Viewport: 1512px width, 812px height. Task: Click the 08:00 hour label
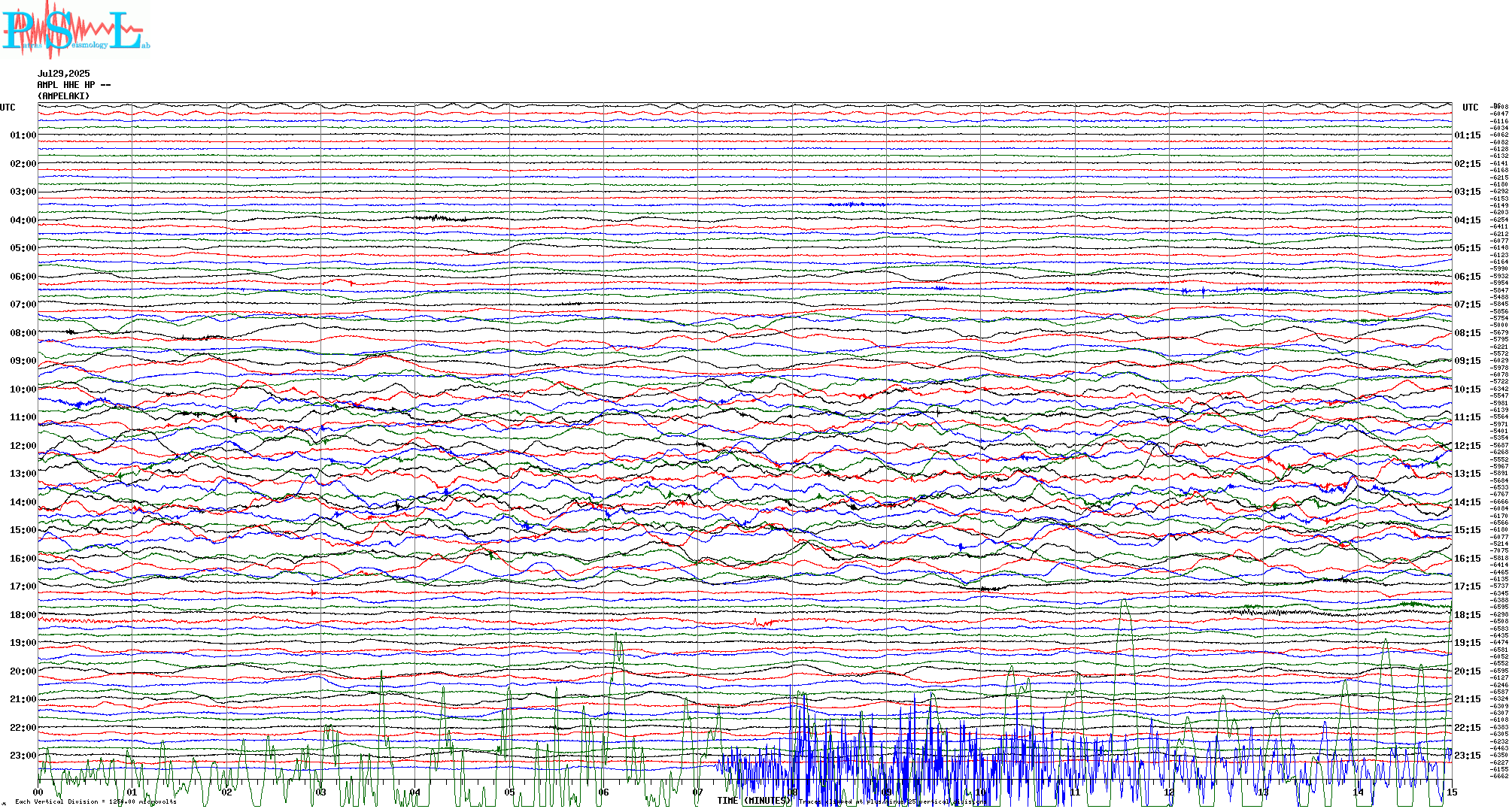pos(23,333)
